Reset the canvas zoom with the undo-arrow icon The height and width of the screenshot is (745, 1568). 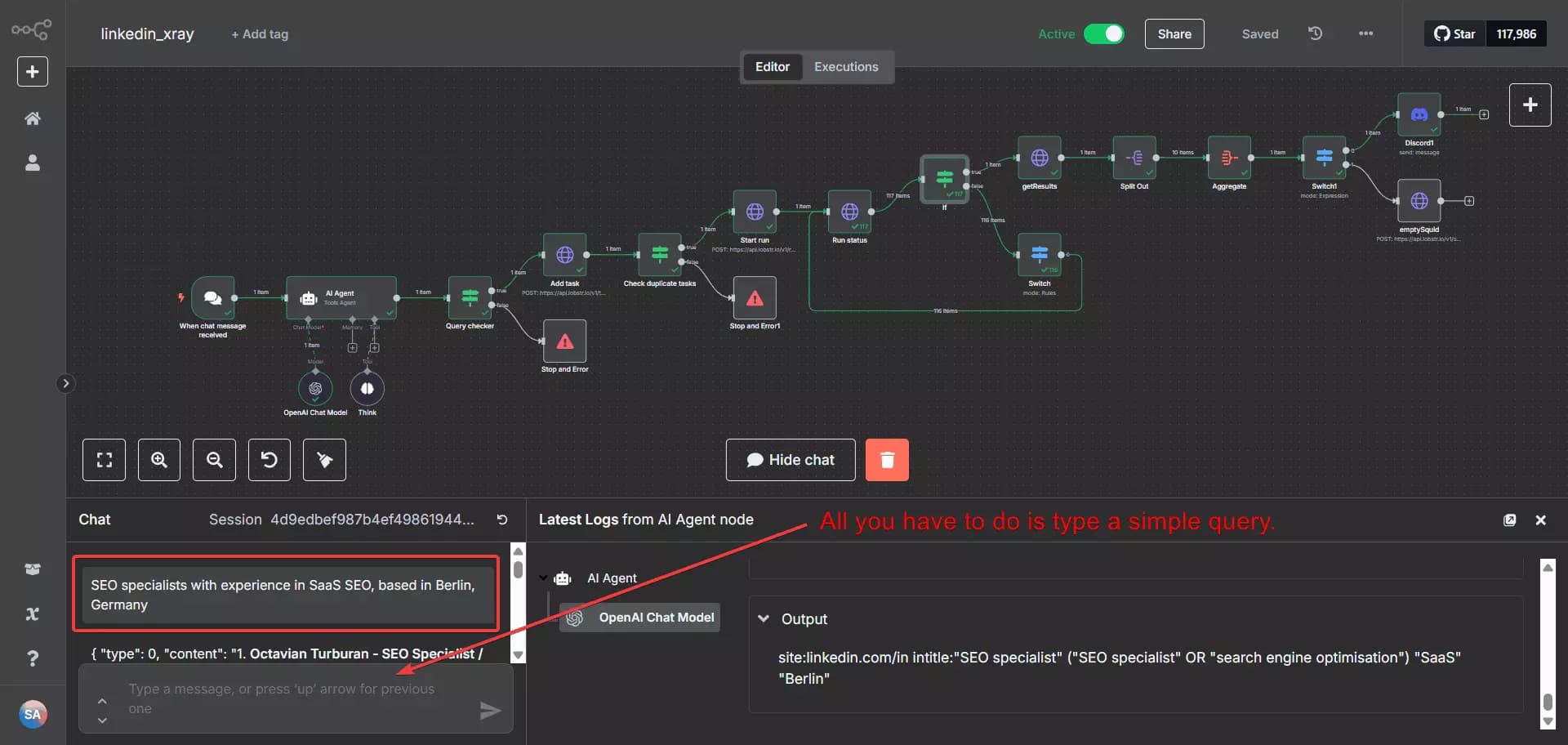tap(269, 459)
